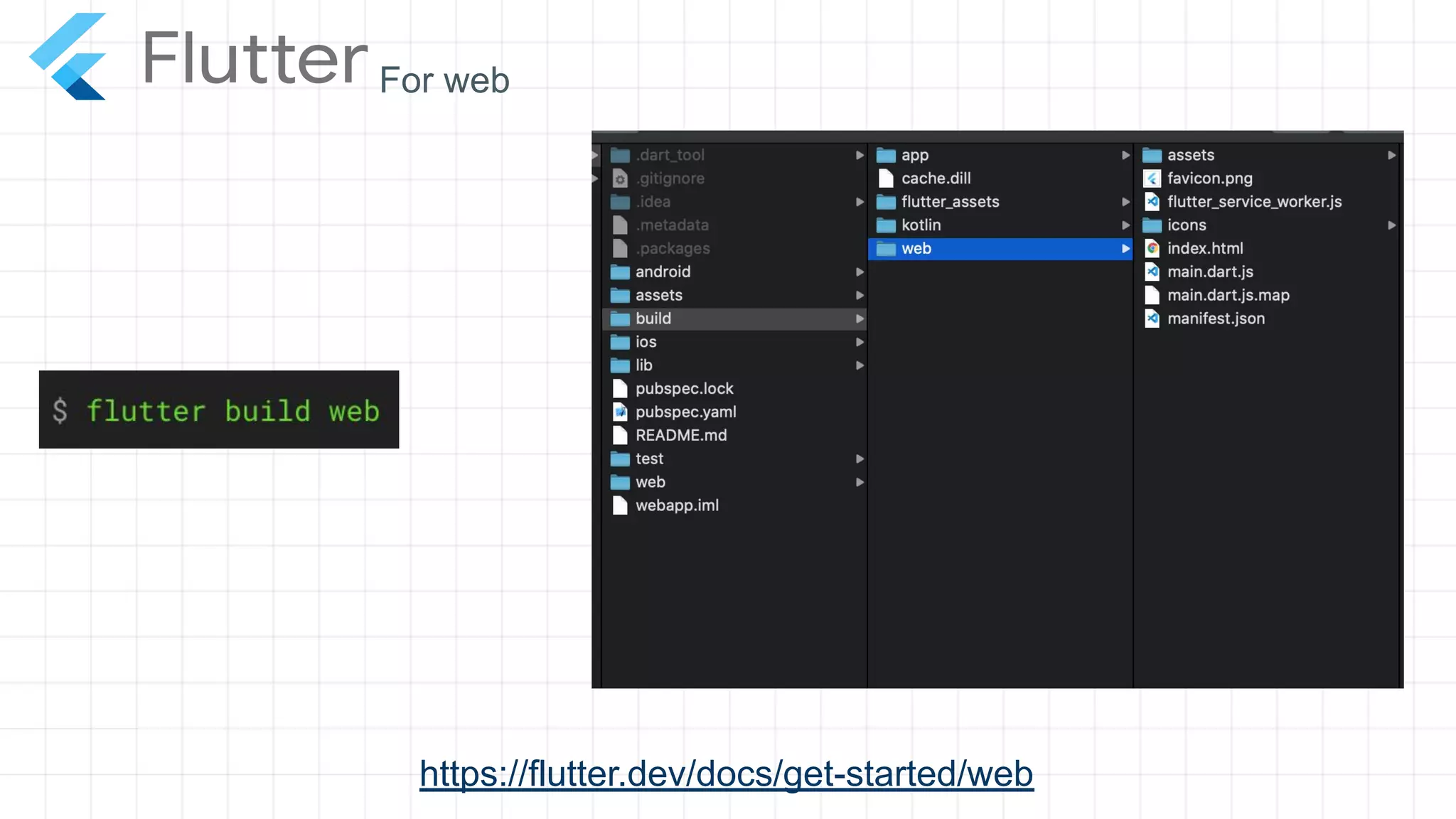Screen dimensions: 1456x819
Task: Click the cache.dill document icon
Action: (886, 178)
